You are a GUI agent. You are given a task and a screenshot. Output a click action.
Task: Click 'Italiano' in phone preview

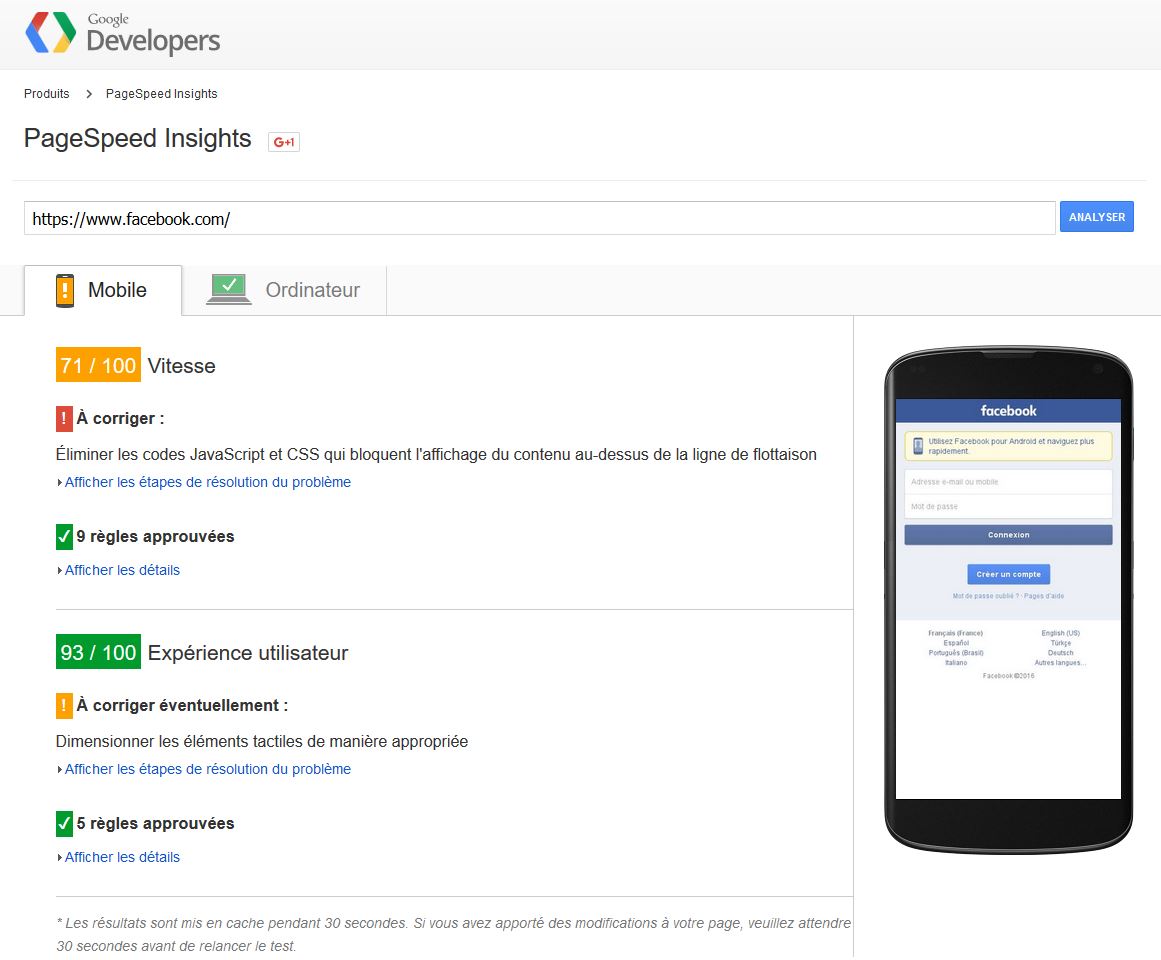pyautogui.click(x=956, y=663)
